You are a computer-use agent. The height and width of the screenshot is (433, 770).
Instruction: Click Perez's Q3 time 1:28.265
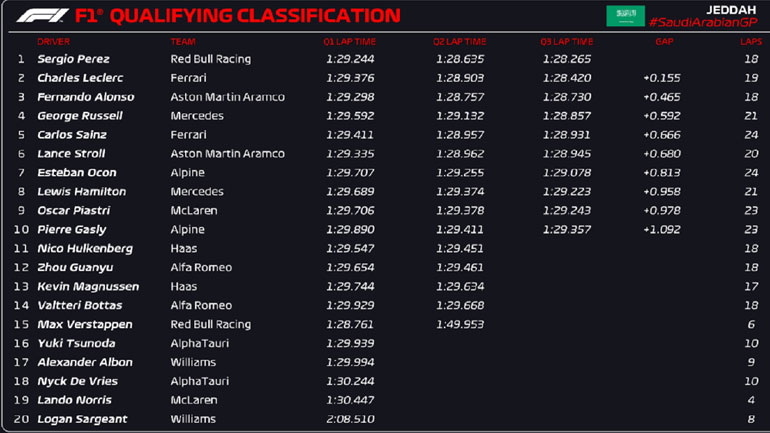pyautogui.click(x=567, y=59)
